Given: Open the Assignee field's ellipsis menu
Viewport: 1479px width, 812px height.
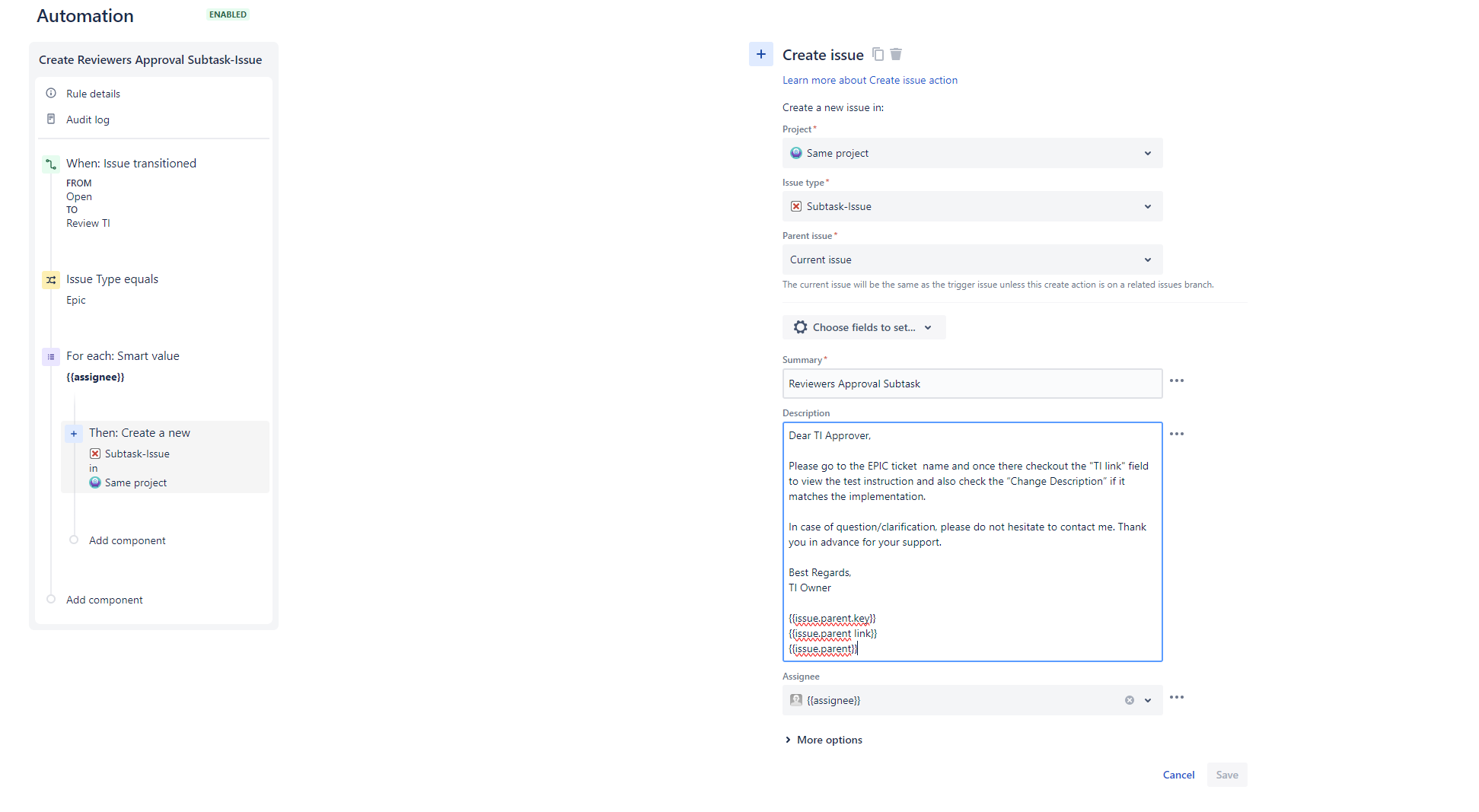Looking at the screenshot, I should coord(1177,697).
